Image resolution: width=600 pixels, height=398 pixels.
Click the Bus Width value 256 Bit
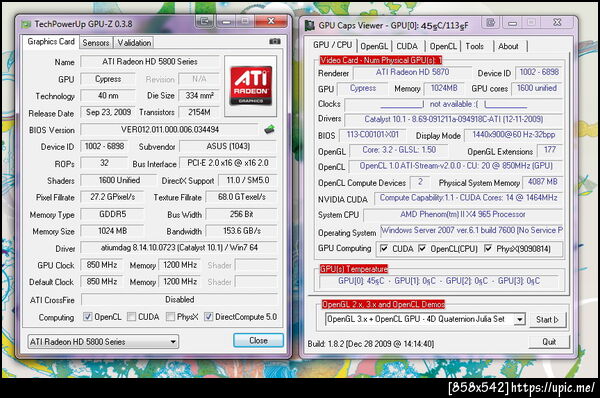[x=241, y=214]
